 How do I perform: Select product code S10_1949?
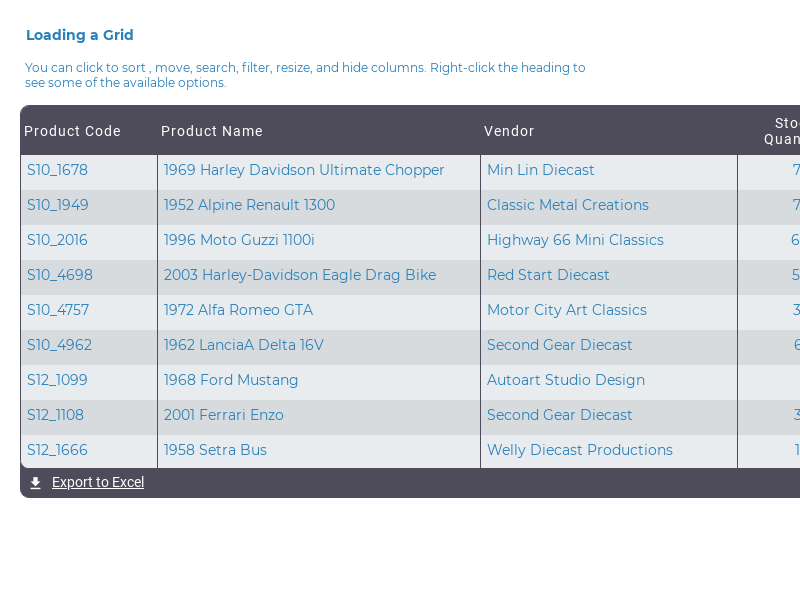57,205
